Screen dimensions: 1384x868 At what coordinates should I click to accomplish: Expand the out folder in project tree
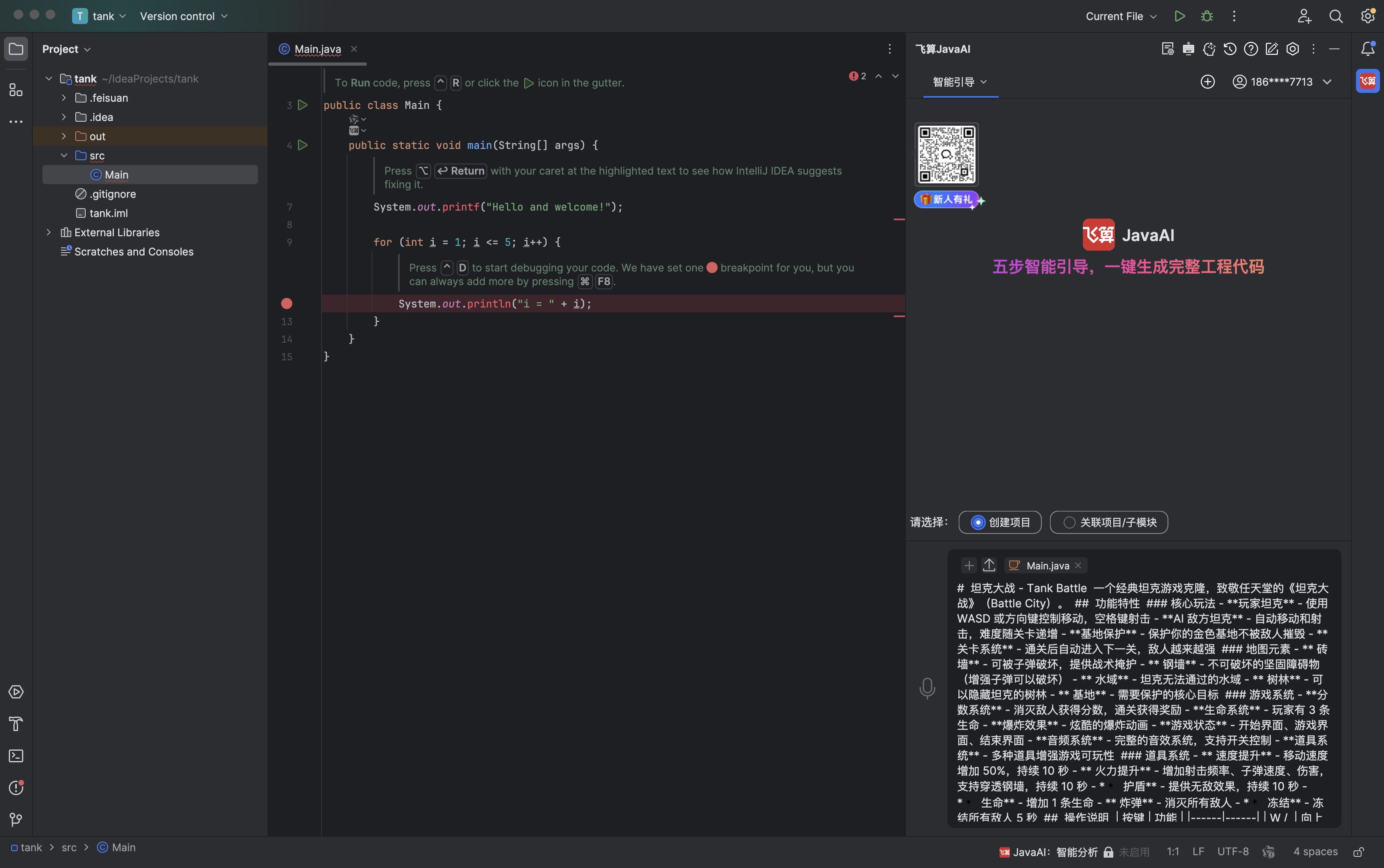64,136
